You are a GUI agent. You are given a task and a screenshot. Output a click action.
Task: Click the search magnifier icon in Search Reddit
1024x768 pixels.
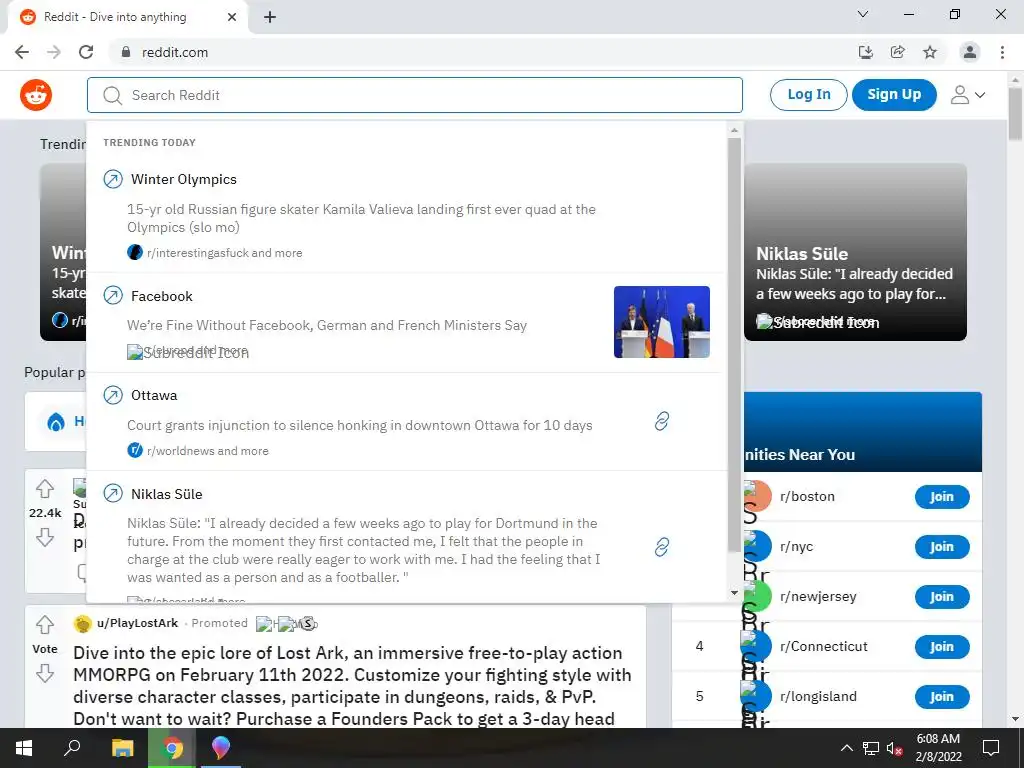click(112, 95)
